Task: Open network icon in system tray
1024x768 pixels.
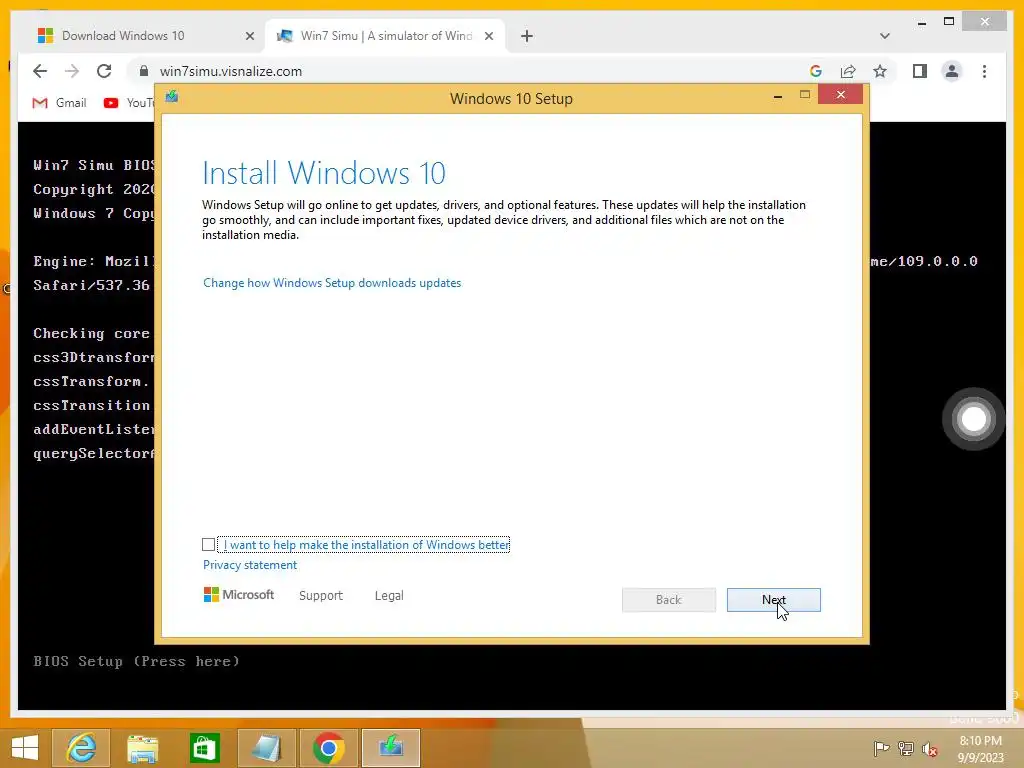Action: (906, 748)
